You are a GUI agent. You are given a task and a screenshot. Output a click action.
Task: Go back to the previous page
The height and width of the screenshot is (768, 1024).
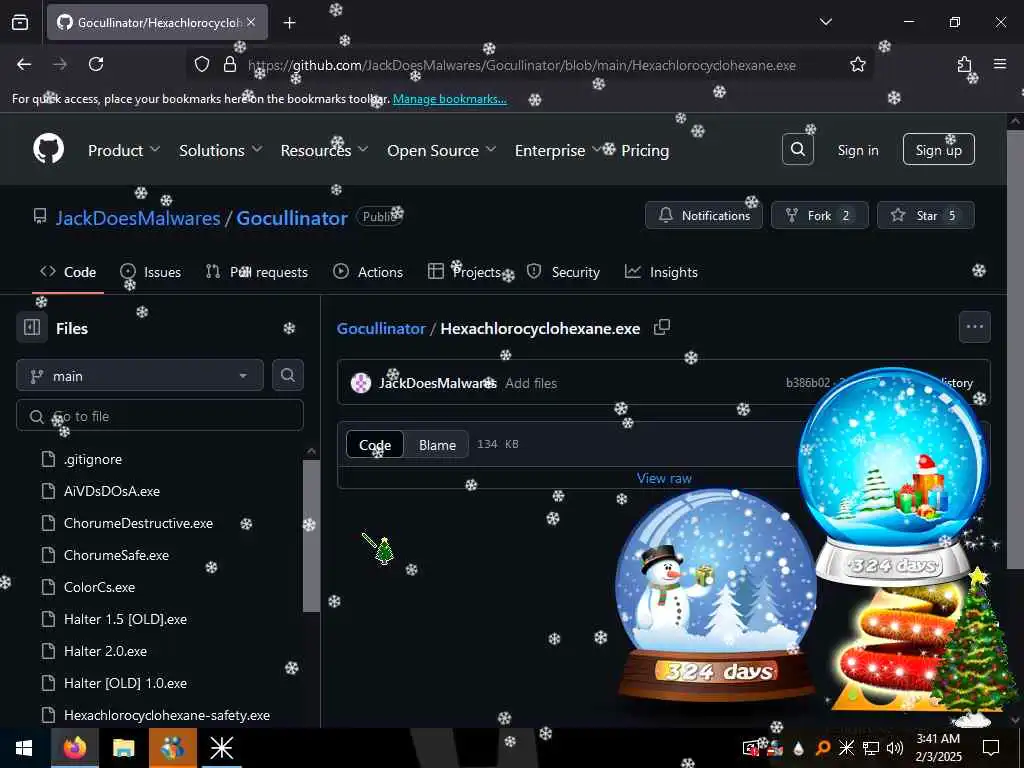pyautogui.click(x=24, y=64)
